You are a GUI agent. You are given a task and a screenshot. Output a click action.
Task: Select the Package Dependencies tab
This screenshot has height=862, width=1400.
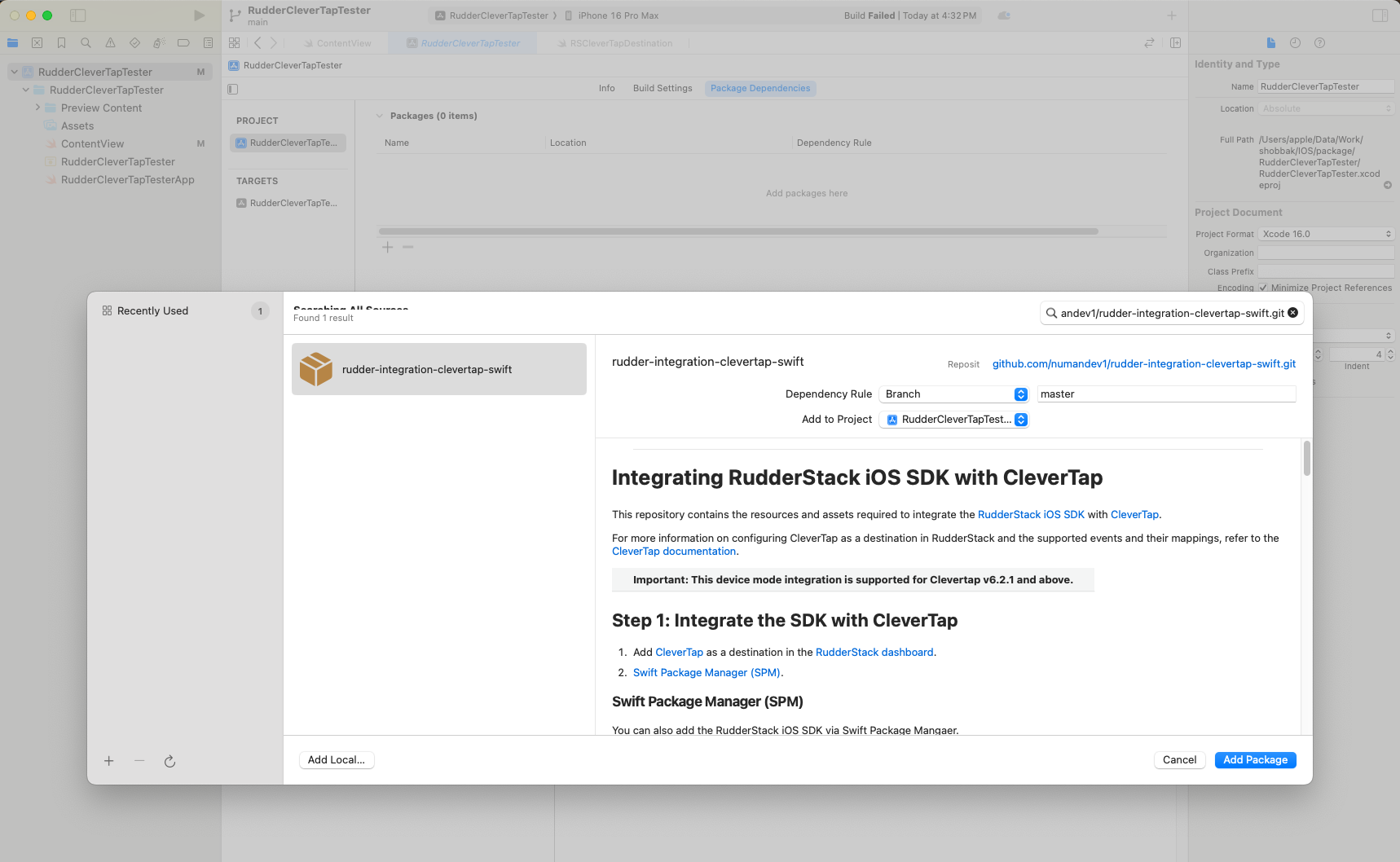760,88
